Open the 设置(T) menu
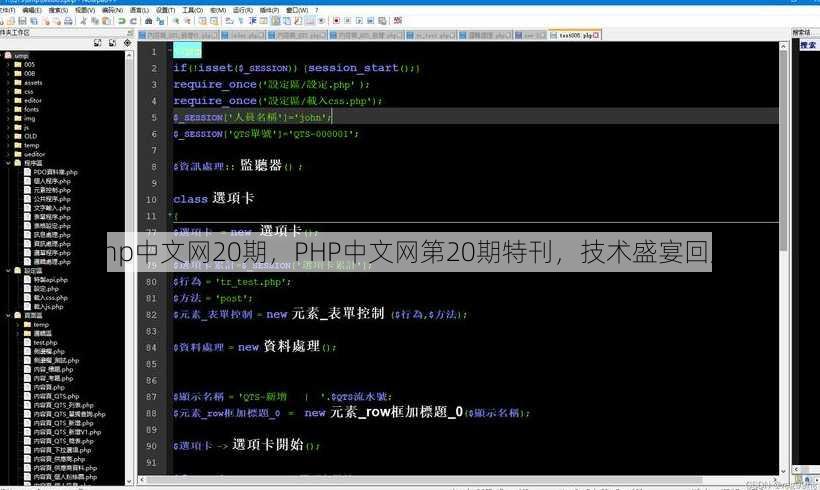 point(165,10)
